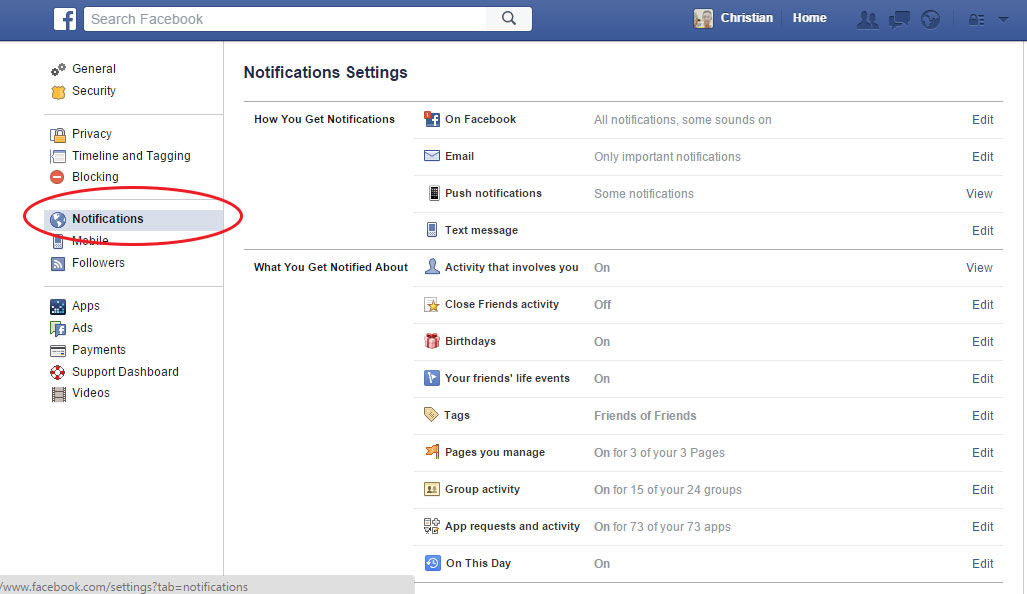Open messages icon in top bar
The height and width of the screenshot is (594, 1027).
pyautogui.click(x=899, y=20)
